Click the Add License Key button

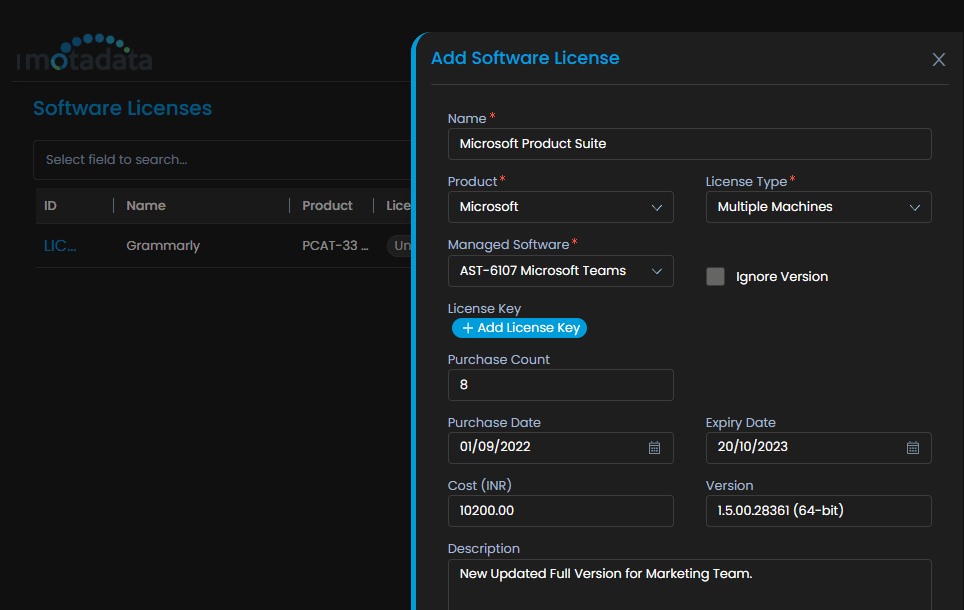[x=520, y=328]
